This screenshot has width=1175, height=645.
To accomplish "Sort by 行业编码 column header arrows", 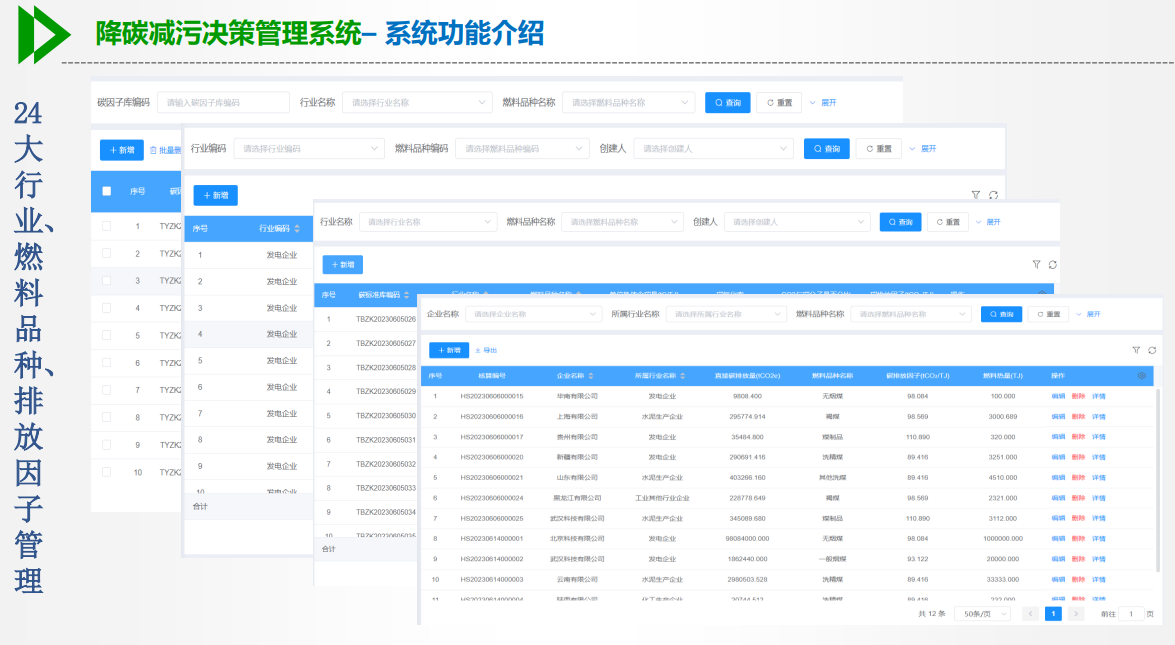I will pyautogui.click(x=297, y=228).
